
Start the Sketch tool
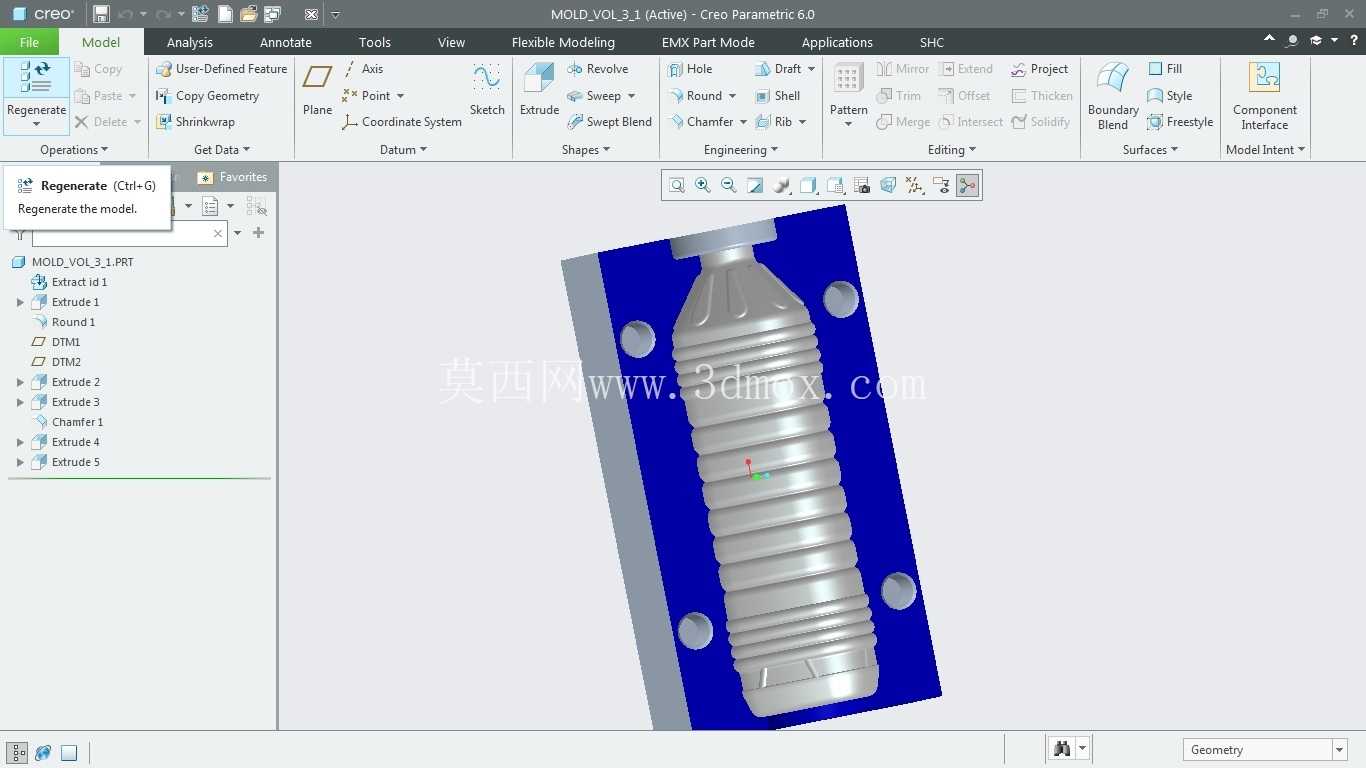[487, 90]
